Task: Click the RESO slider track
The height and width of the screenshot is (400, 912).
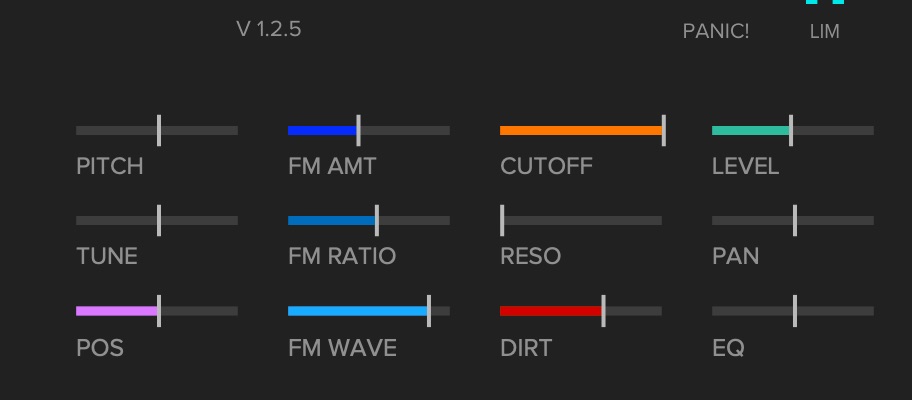Action: click(581, 220)
